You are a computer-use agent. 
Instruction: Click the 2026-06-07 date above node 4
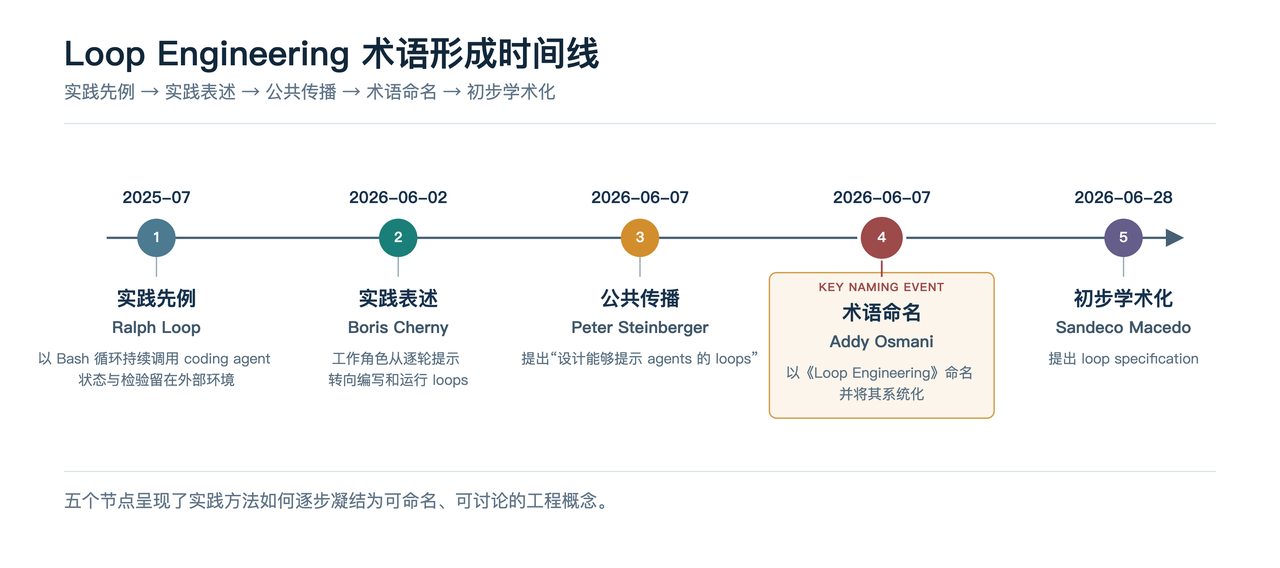pyautogui.click(x=882, y=197)
